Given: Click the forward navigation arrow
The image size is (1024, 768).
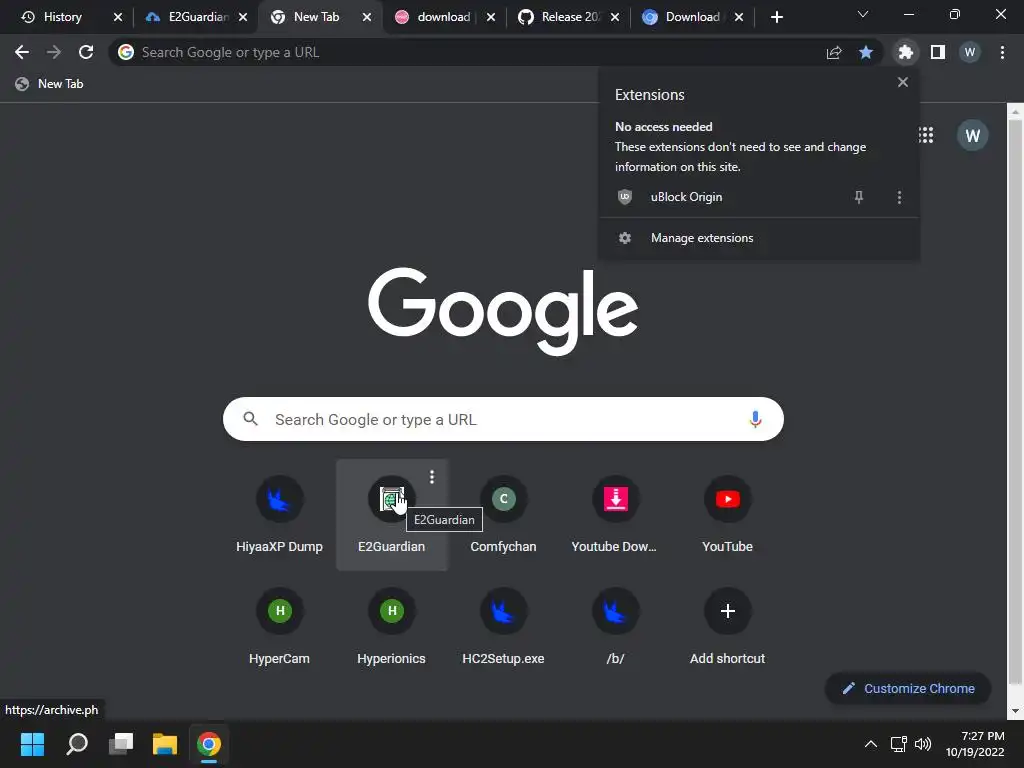Looking at the screenshot, I should click(x=54, y=52).
